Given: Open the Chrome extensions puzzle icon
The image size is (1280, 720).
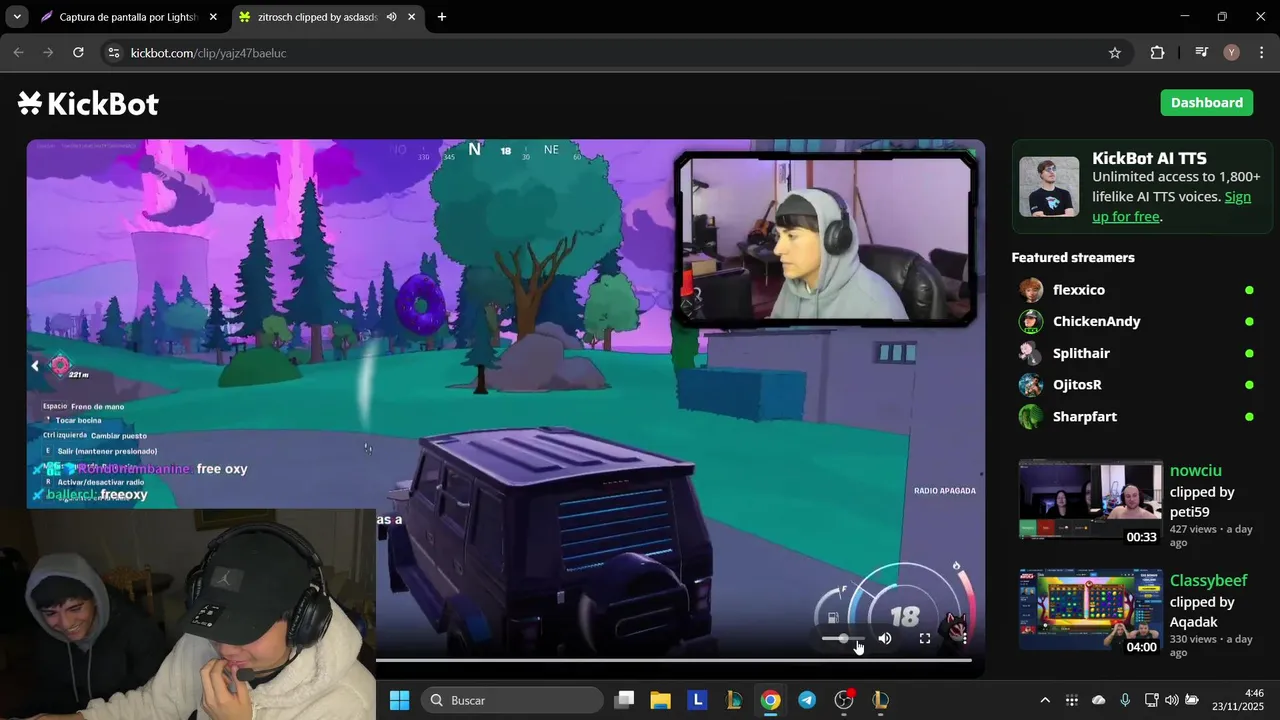Looking at the screenshot, I should tap(1157, 53).
